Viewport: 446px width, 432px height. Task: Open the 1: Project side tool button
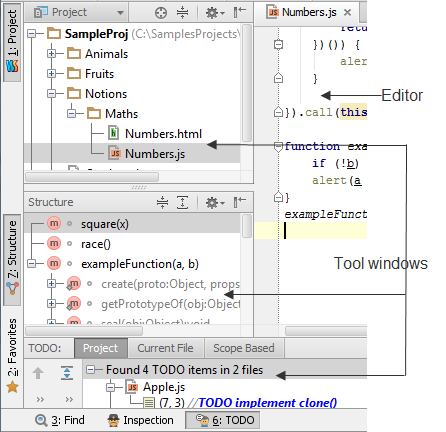pyautogui.click(x=12, y=42)
